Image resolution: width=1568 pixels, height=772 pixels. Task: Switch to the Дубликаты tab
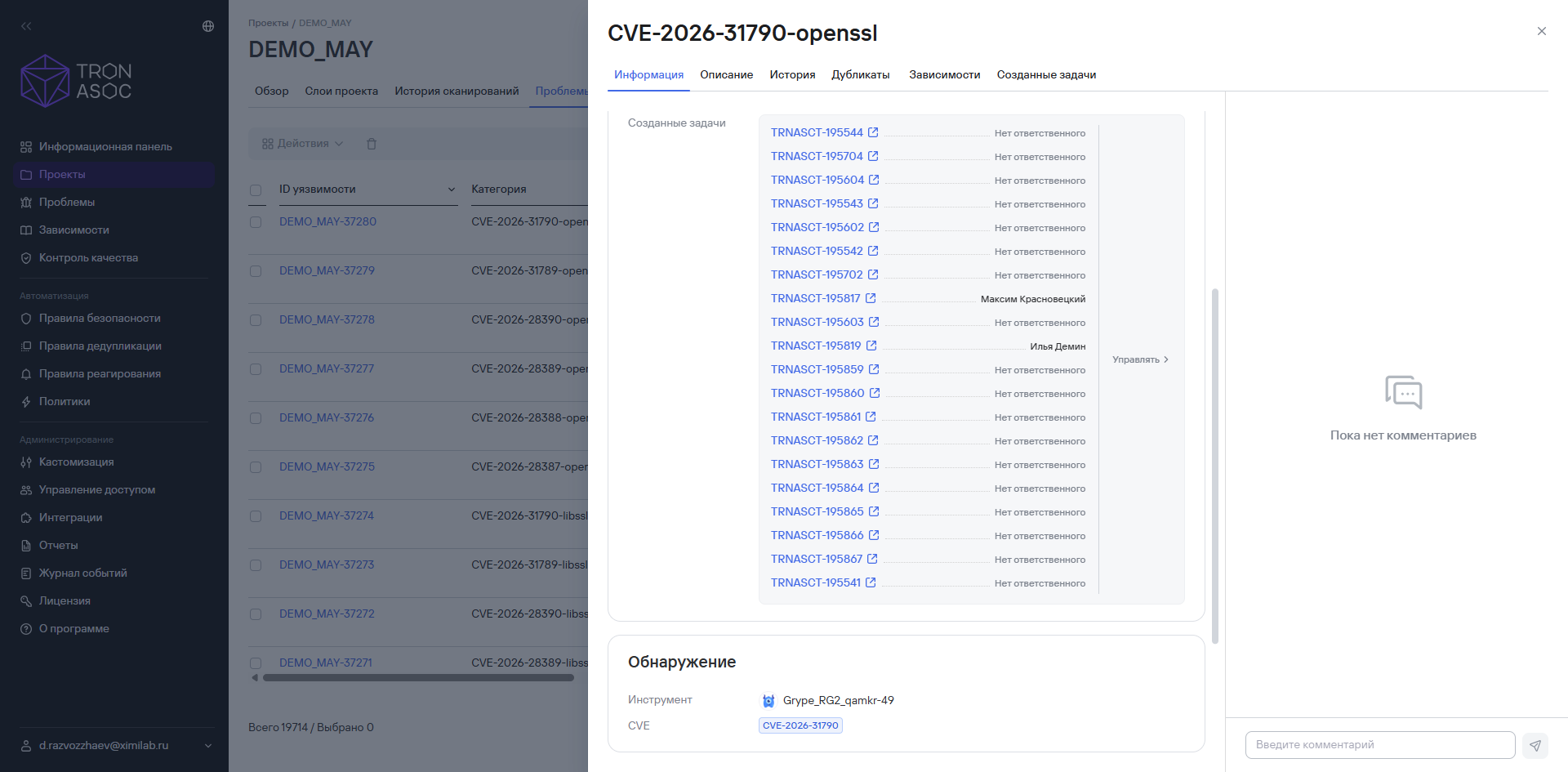click(x=861, y=74)
